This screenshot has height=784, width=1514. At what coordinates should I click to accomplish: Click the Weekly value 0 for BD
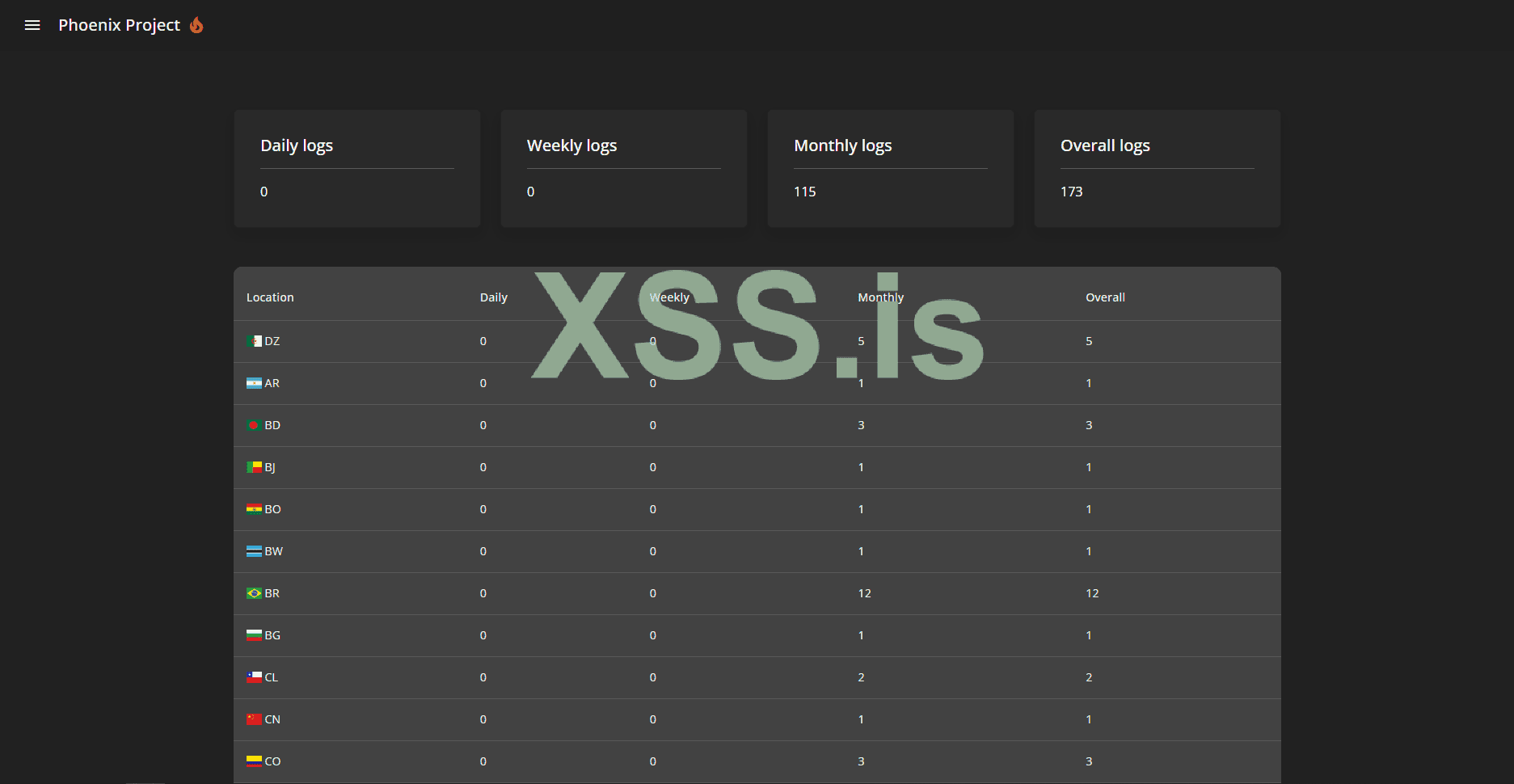(653, 425)
